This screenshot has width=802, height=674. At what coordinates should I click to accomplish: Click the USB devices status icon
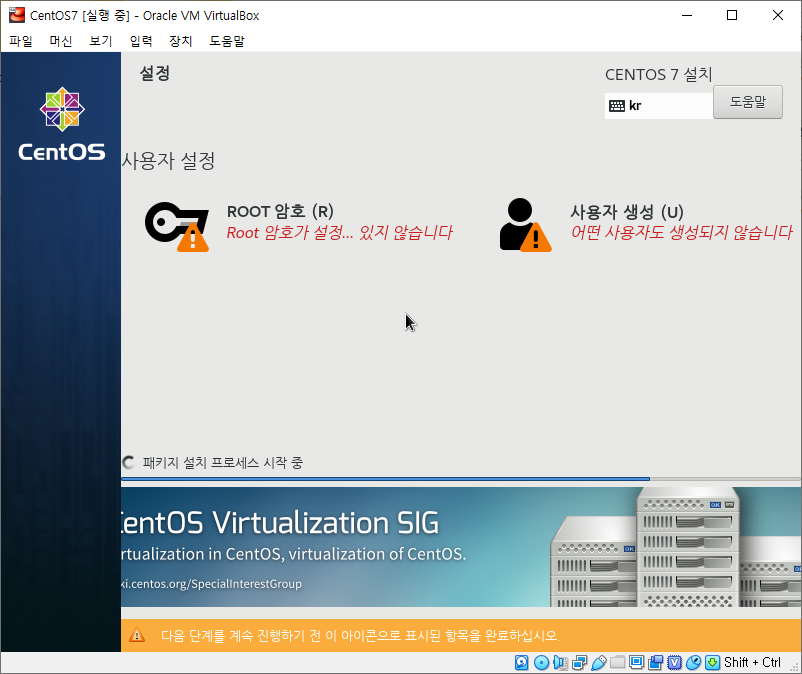coord(598,662)
